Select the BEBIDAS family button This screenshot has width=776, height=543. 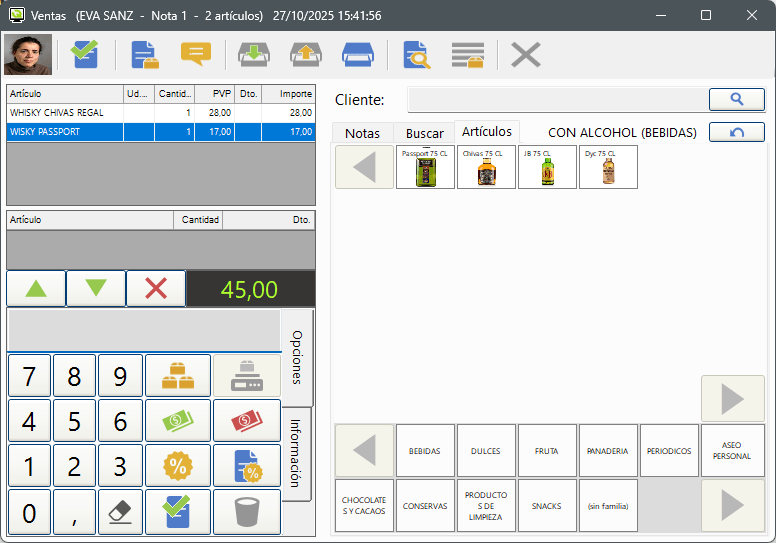pyautogui.click(x=425, y=451)
